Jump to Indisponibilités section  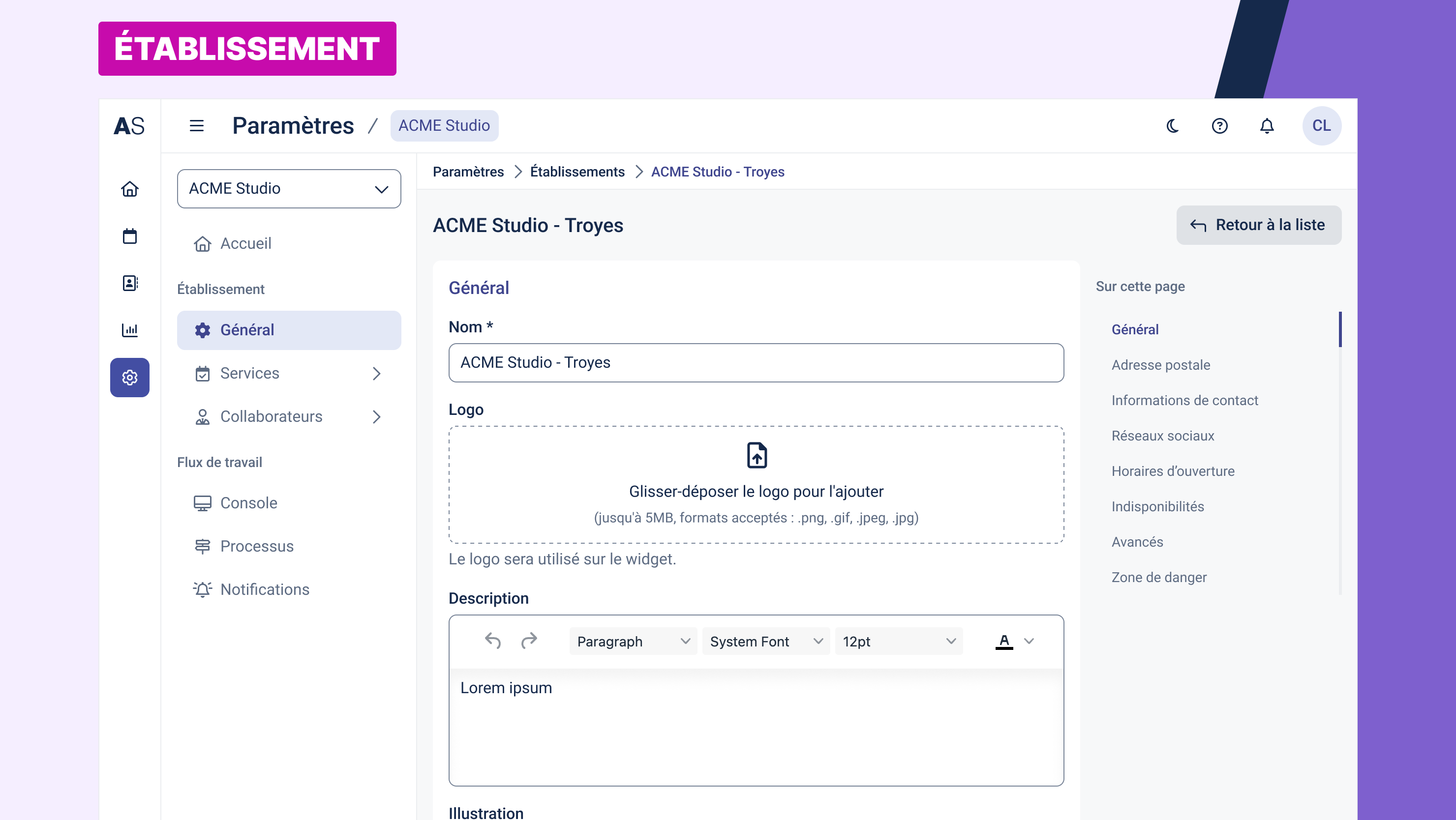(1157, 506)
